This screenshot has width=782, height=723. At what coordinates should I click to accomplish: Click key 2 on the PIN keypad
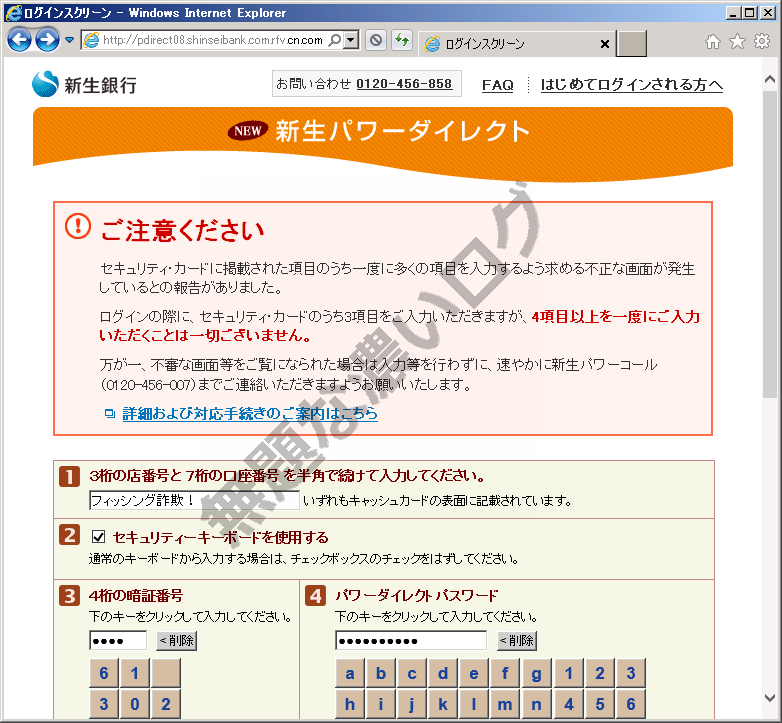(166, 704)
